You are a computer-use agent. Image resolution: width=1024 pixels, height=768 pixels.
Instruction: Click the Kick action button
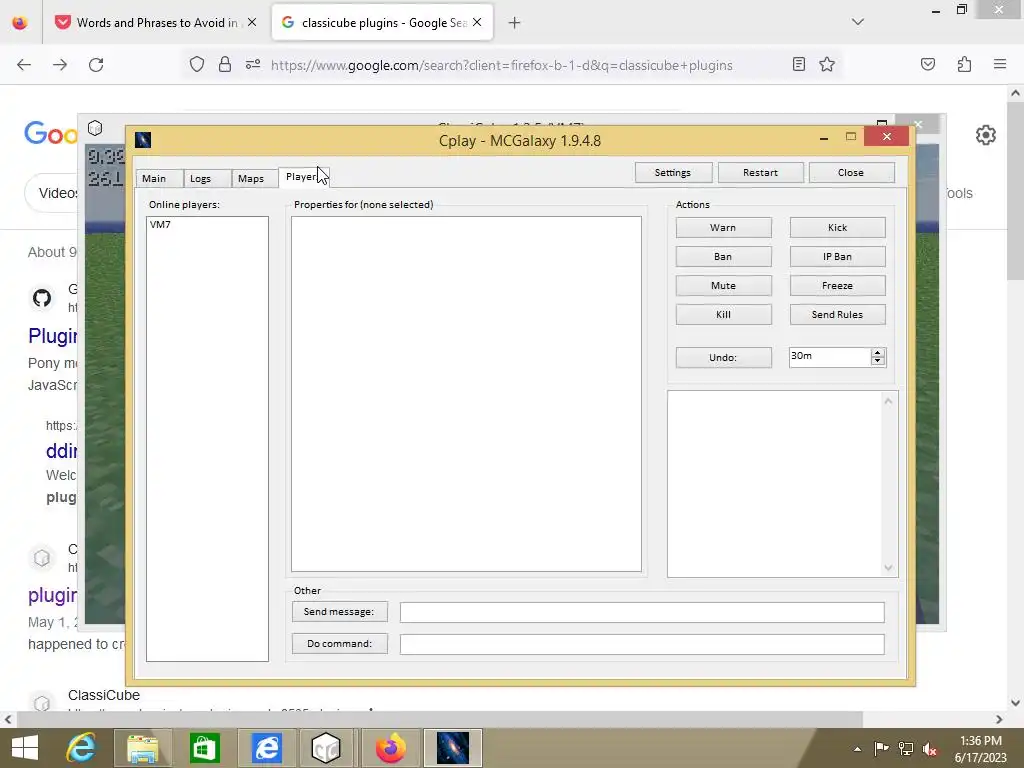(x=837, y=227)
